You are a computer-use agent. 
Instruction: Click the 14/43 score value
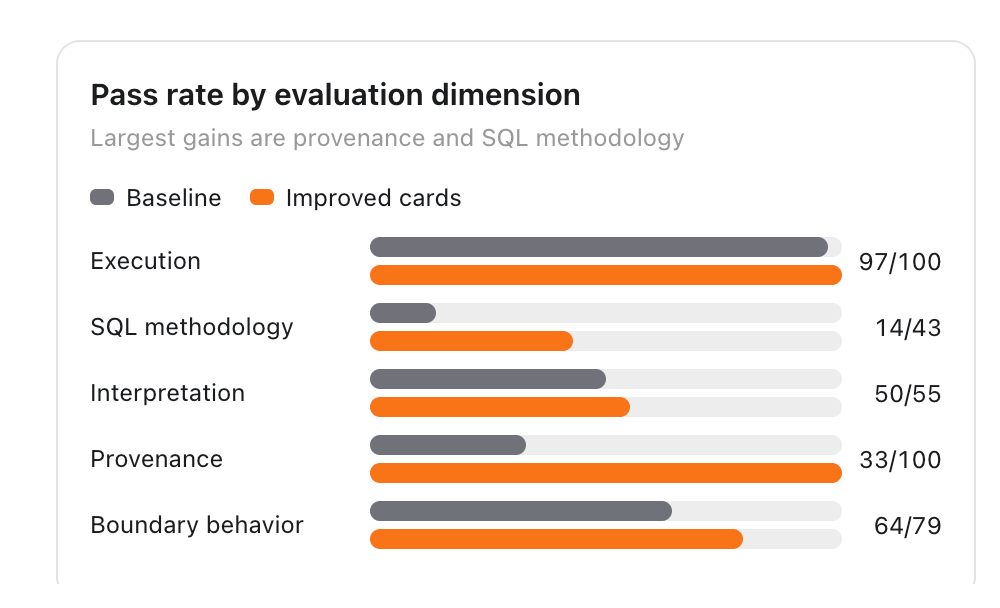908,327
